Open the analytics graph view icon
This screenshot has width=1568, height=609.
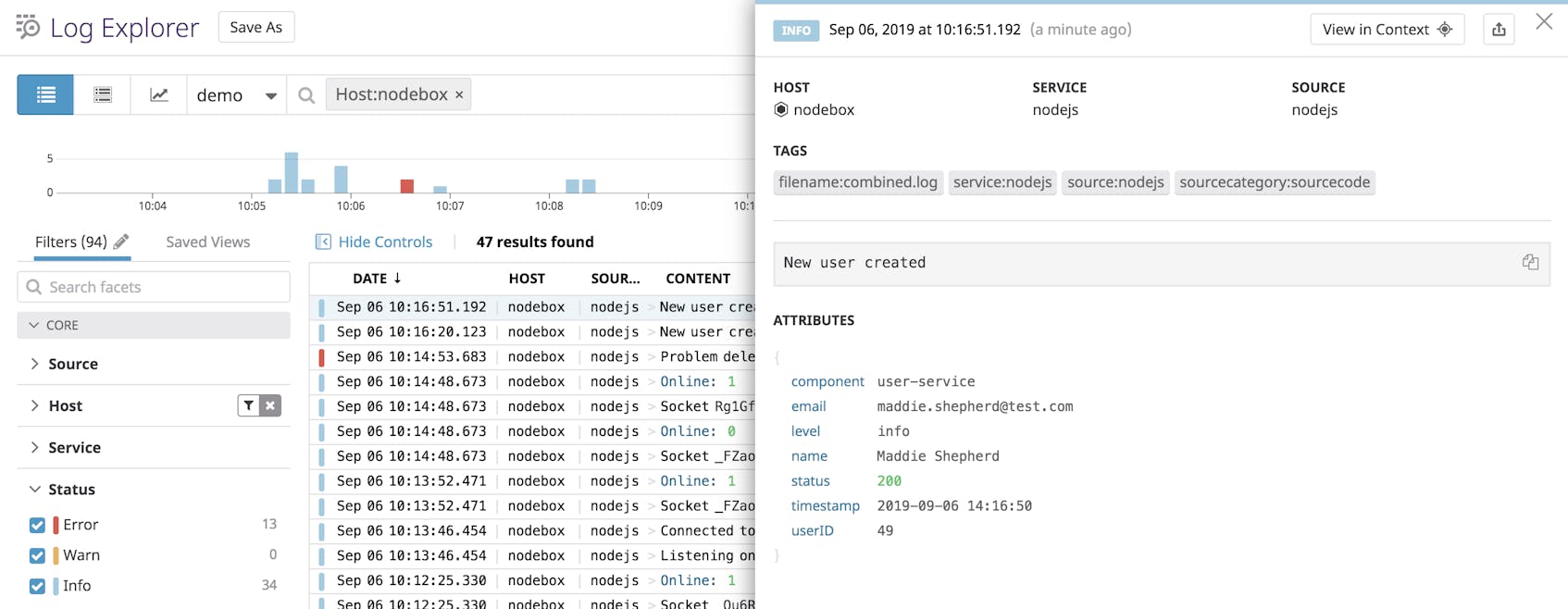point(159,94)
